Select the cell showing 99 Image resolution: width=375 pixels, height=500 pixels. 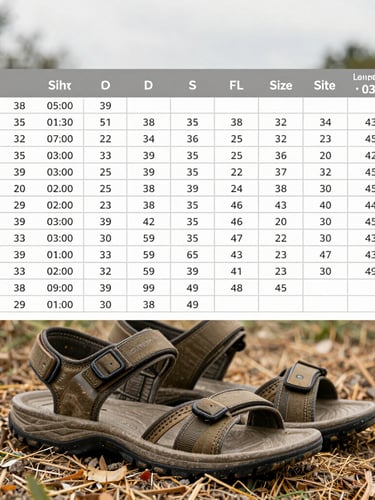149,288
